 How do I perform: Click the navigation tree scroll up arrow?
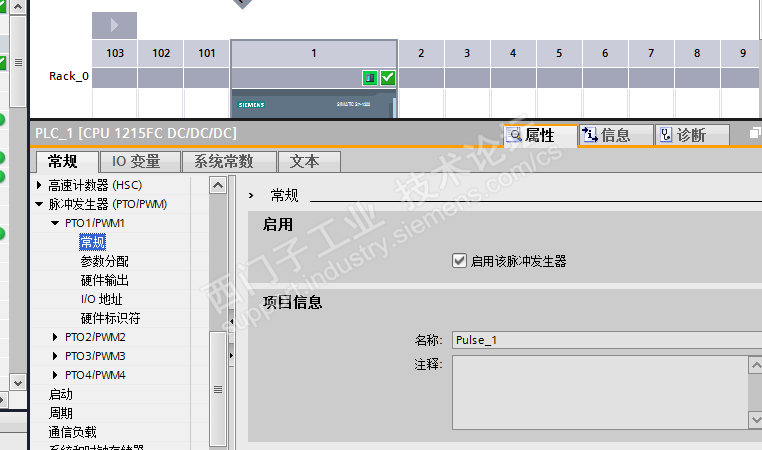218,185
